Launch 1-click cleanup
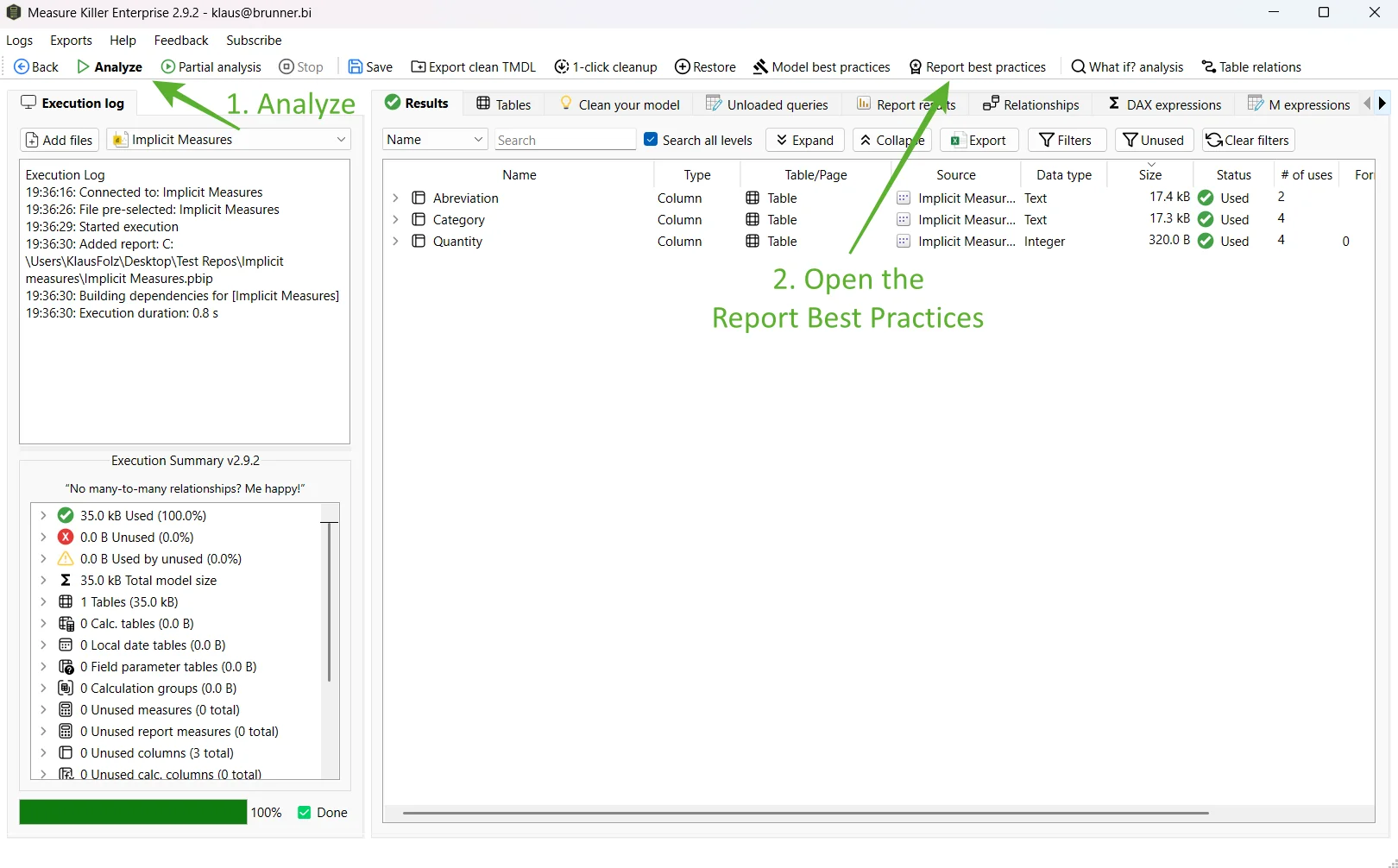The image size is (1398, 868). [x=606, y=67]
